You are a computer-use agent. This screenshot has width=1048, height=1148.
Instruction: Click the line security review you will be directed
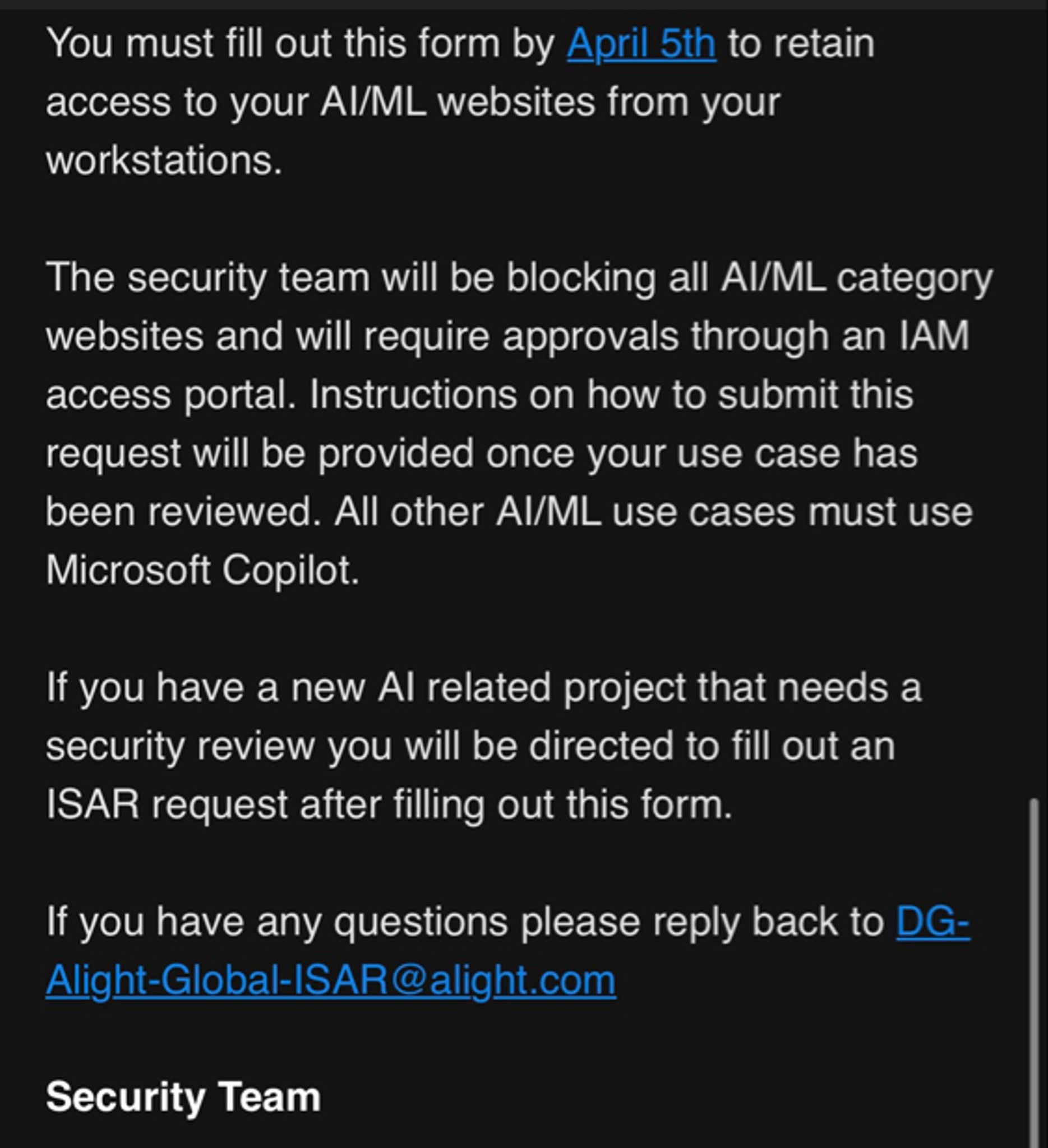click(470, 747)
